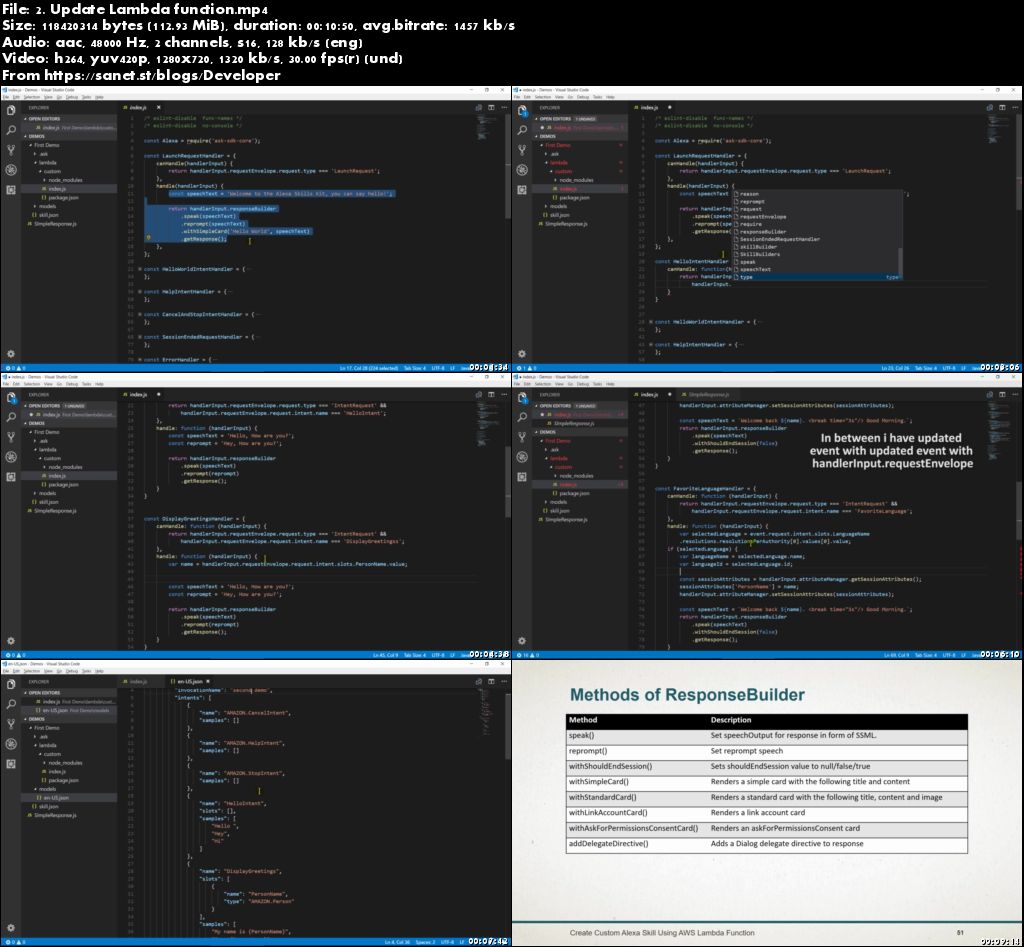Open More Actions ellipsis in the 00:07:42 frame

click(x=504, y=681)
